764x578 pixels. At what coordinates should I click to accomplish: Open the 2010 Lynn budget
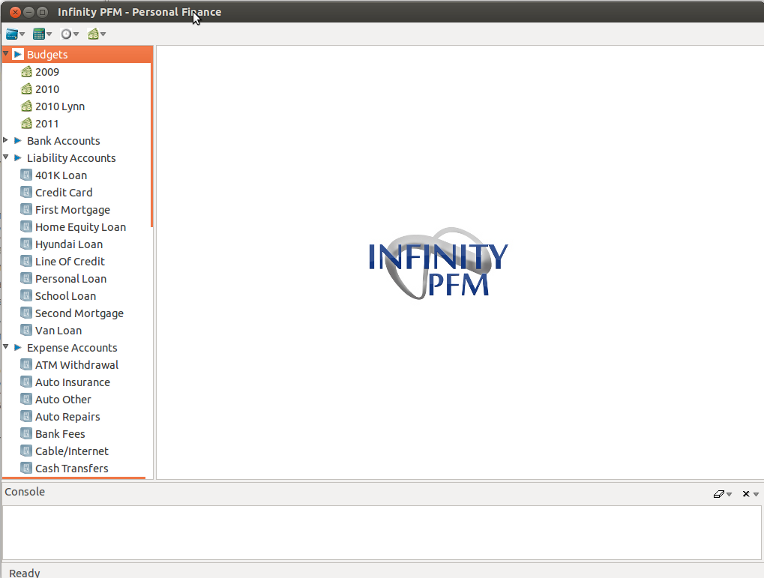tap(59, 106)
